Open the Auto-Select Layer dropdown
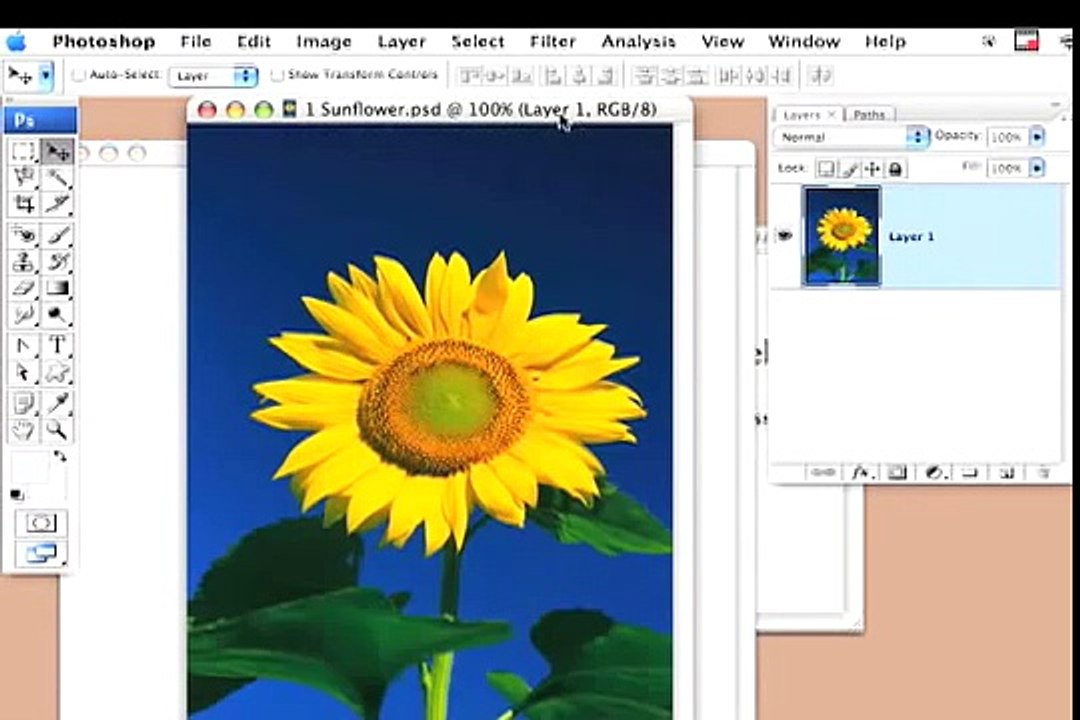Screen dimensions: 1080x720 (x=214, y=76)
